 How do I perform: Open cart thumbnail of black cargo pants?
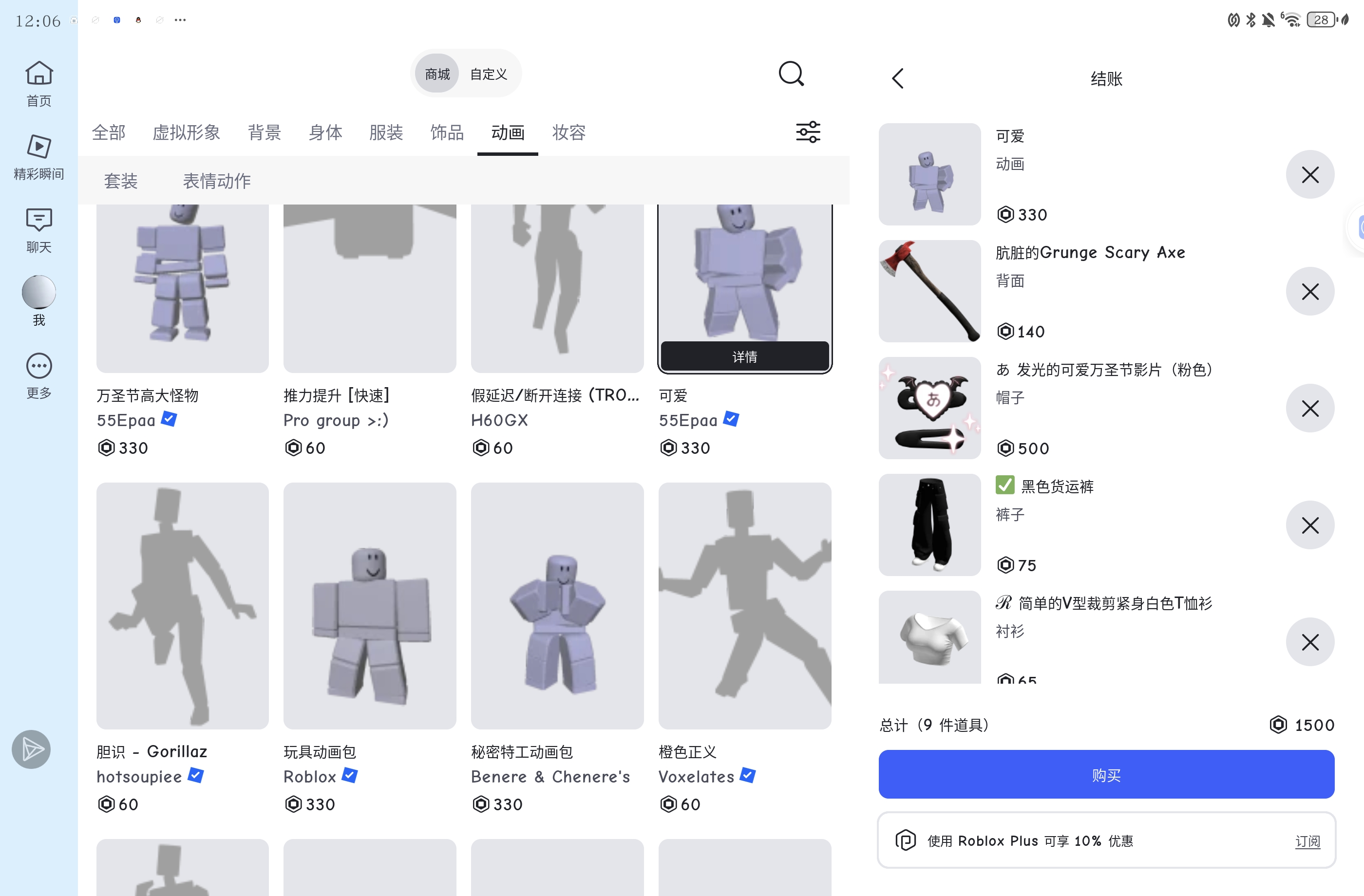pos(929,525)
